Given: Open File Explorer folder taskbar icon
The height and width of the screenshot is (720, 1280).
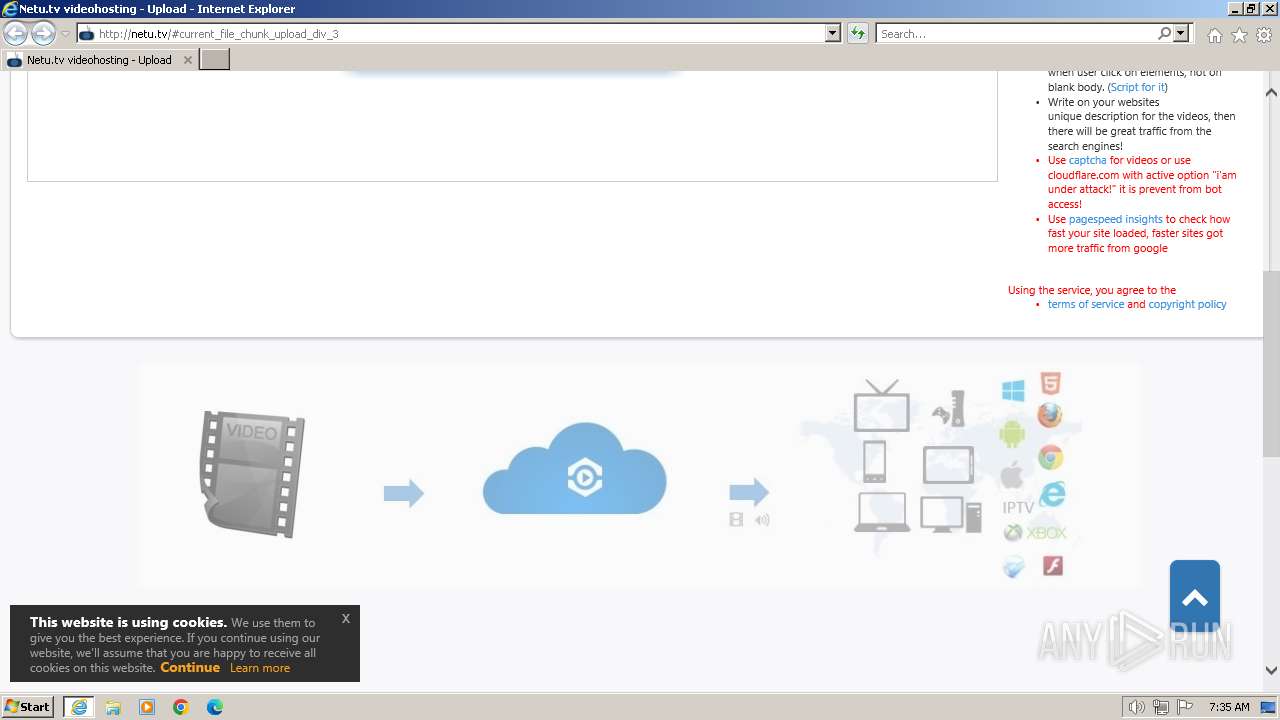Looking at the screenshot, I should pyautogui.click(x=113, y=707).
